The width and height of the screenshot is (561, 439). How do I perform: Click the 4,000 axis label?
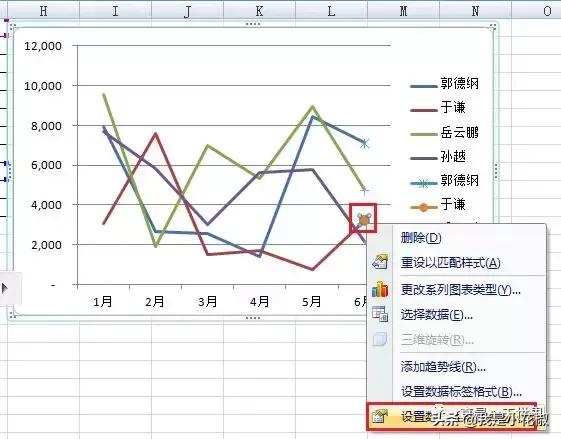(46, 205)
